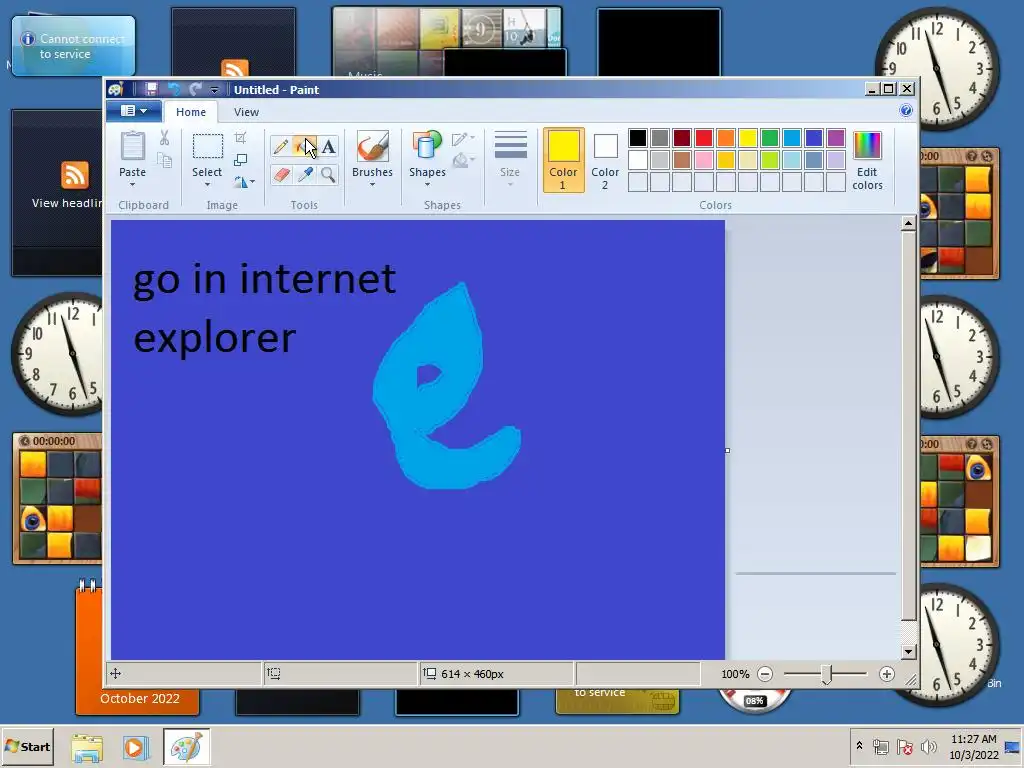Image resolution: width=1024 pixels, height=768 pixels.
Task: Click the Cut scissors icon
Action: click(164, 138)
